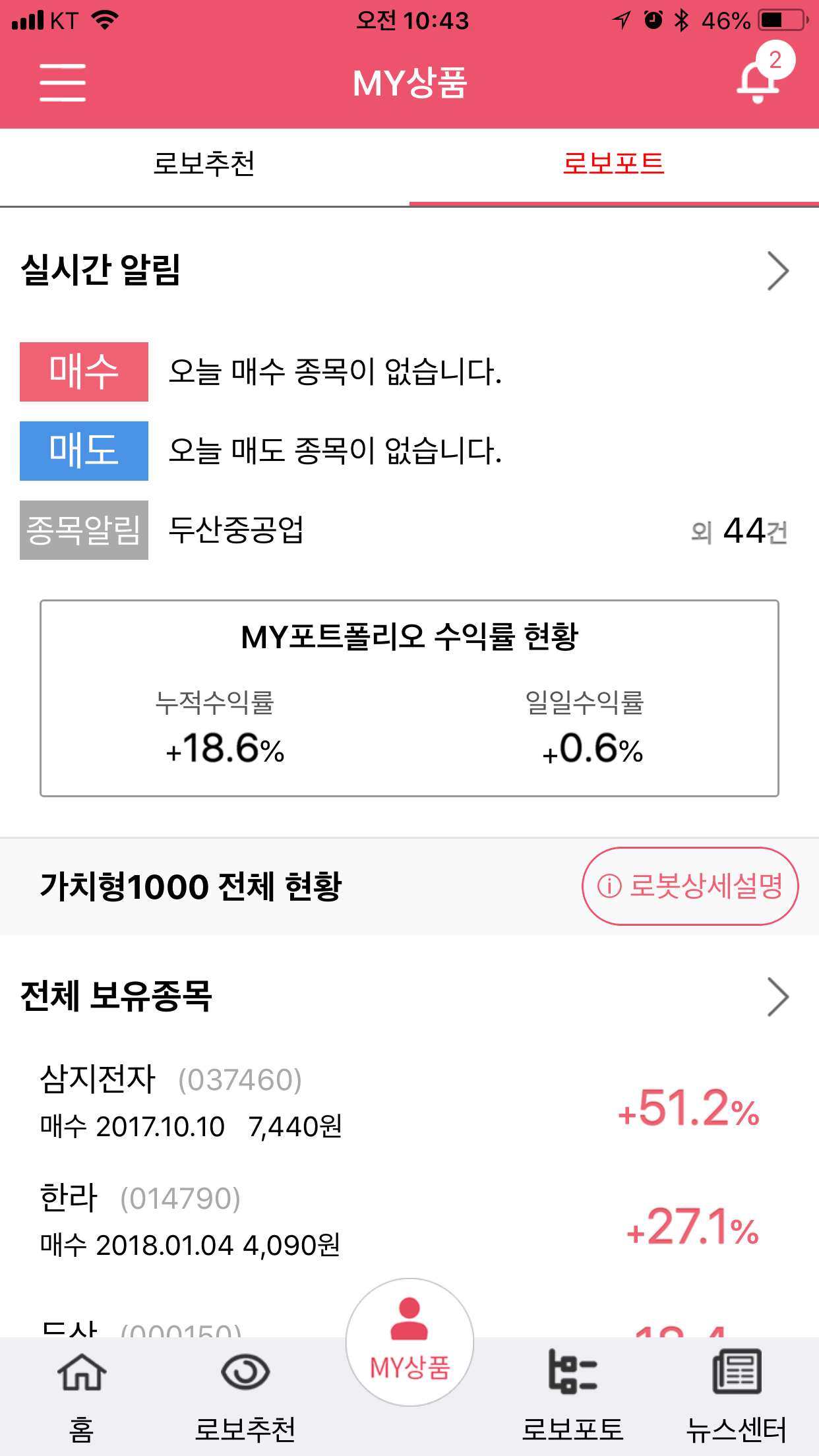Expand 실시간 알림 with the chevron
The height and width of the screenshot is (1456, 819).
pos(777,271)
